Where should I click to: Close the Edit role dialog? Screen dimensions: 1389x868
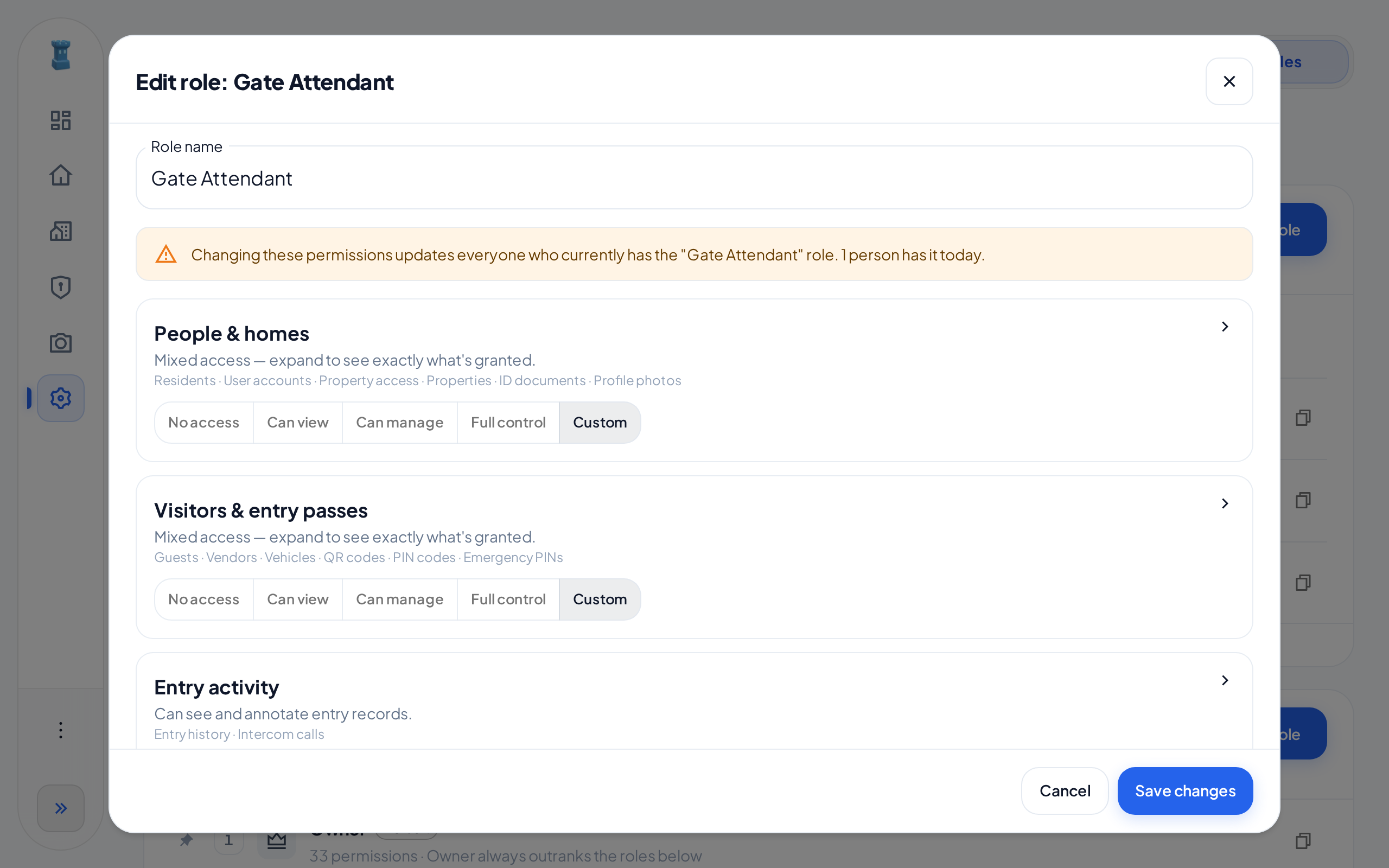point(1229,81)
